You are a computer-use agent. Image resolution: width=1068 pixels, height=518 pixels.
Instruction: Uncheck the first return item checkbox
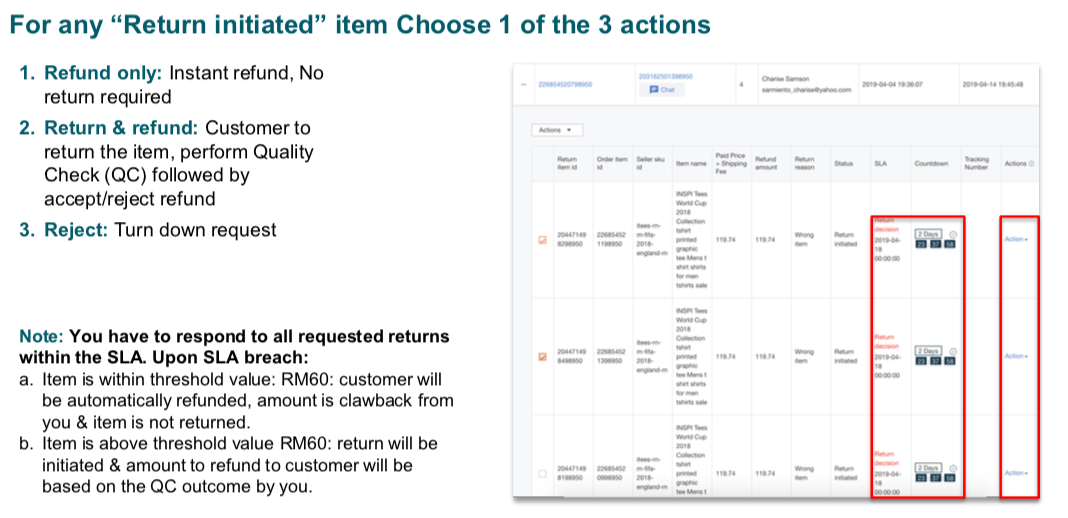coord(543,240)
